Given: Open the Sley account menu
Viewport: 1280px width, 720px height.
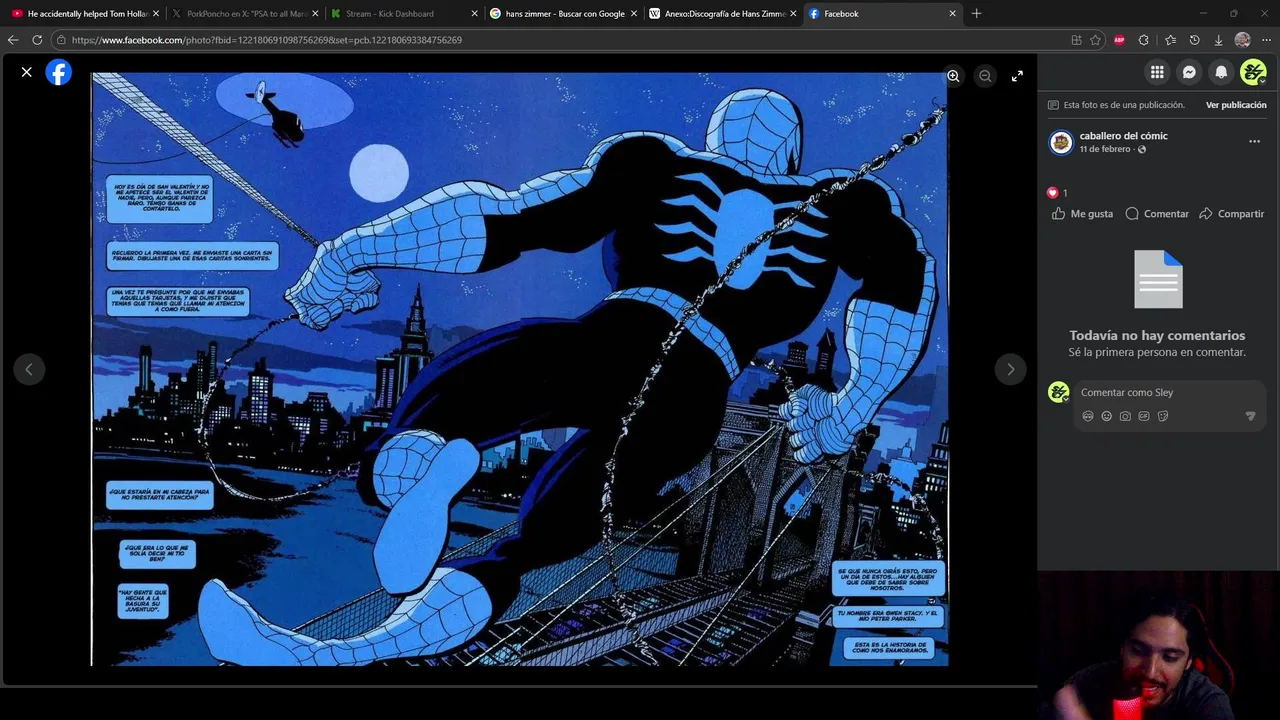Looking at the screenshot, I should 1253,72.
